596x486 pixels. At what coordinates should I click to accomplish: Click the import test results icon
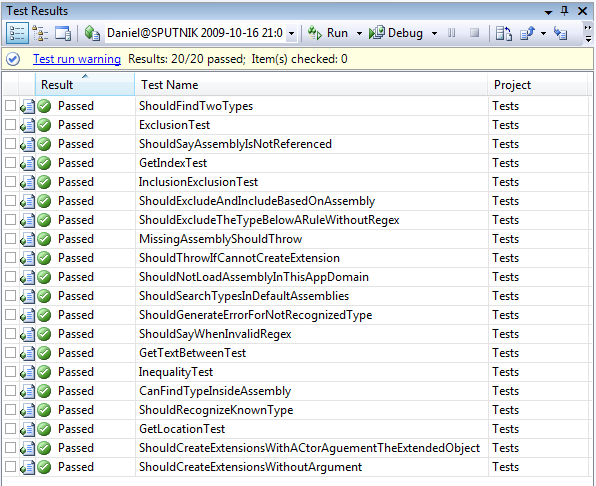(504, 33)
